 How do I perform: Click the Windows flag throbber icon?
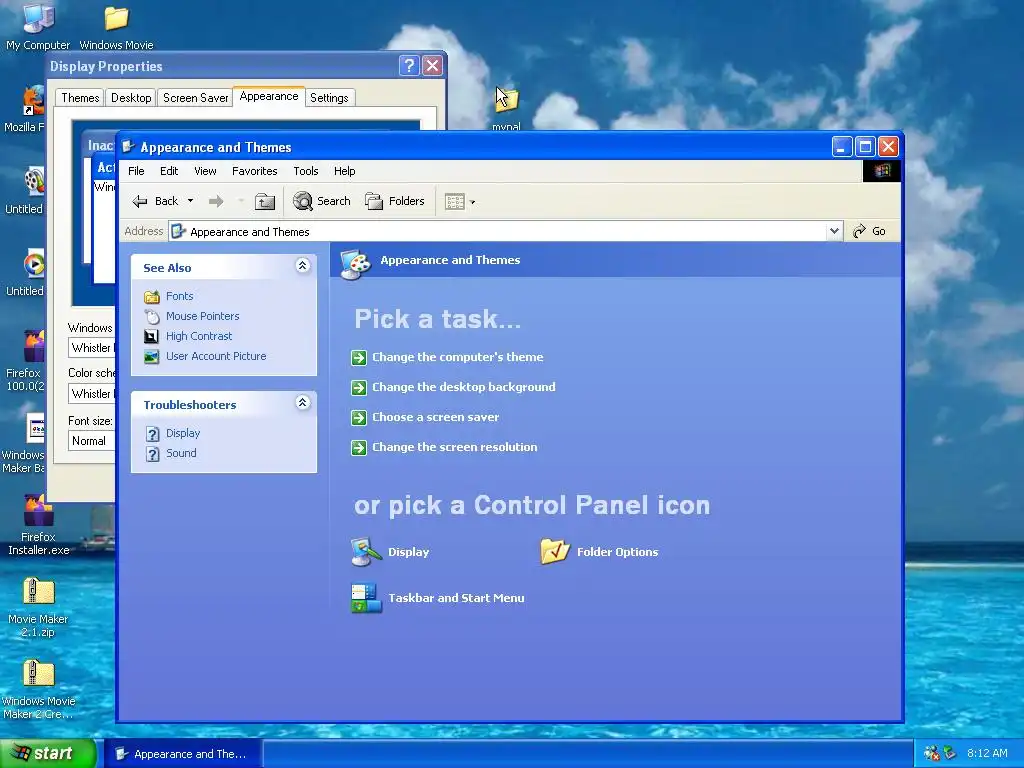pyautogui.click(x=882, y=171)
